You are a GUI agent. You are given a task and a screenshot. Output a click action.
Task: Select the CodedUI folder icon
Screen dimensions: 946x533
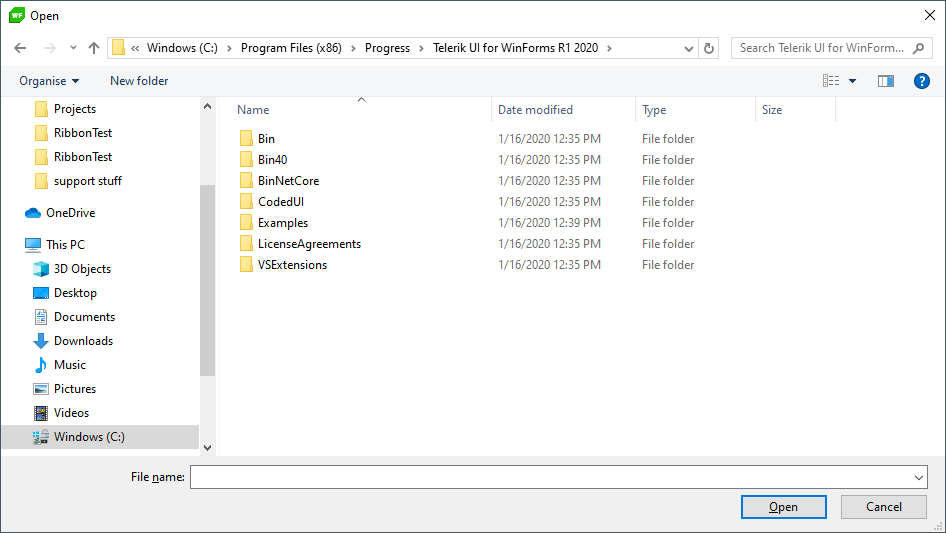246,202
